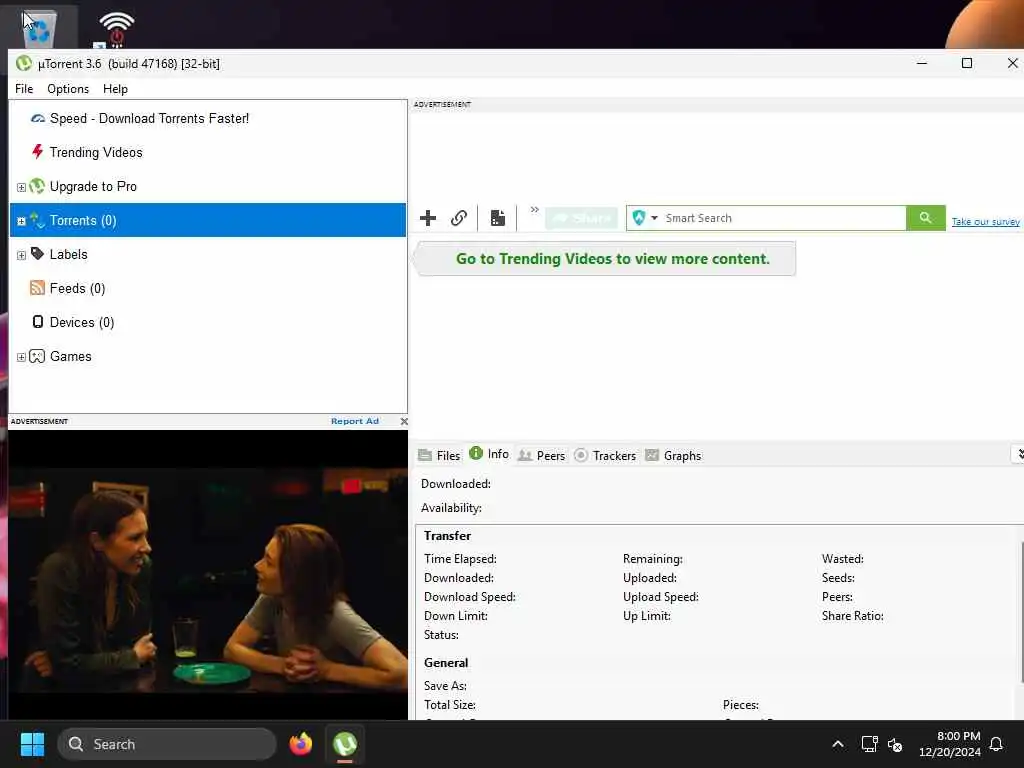Select Feeds (0) in the sidebar

(77, 289)
